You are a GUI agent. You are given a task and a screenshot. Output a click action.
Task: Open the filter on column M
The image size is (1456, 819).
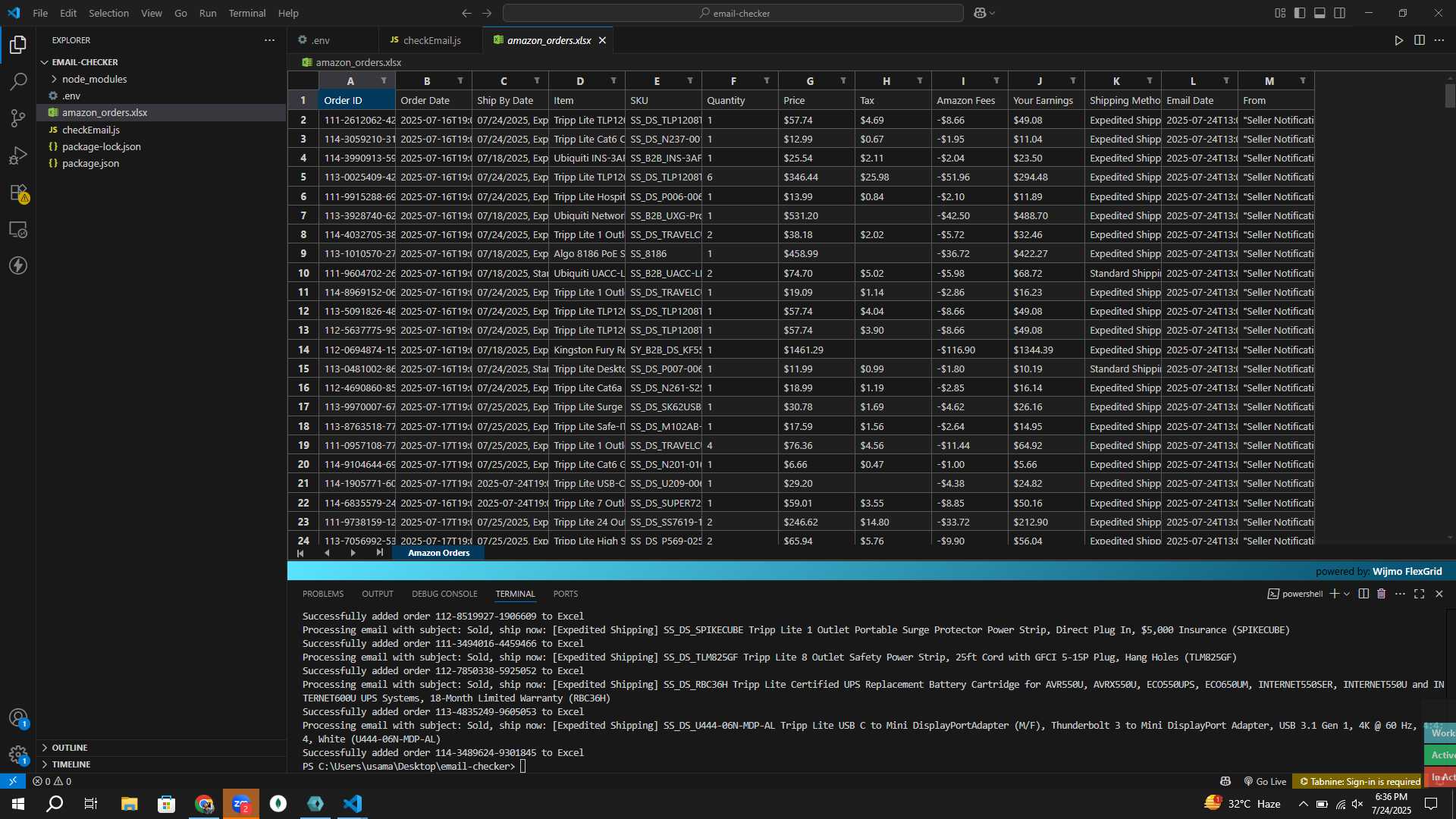point(1303,81)
